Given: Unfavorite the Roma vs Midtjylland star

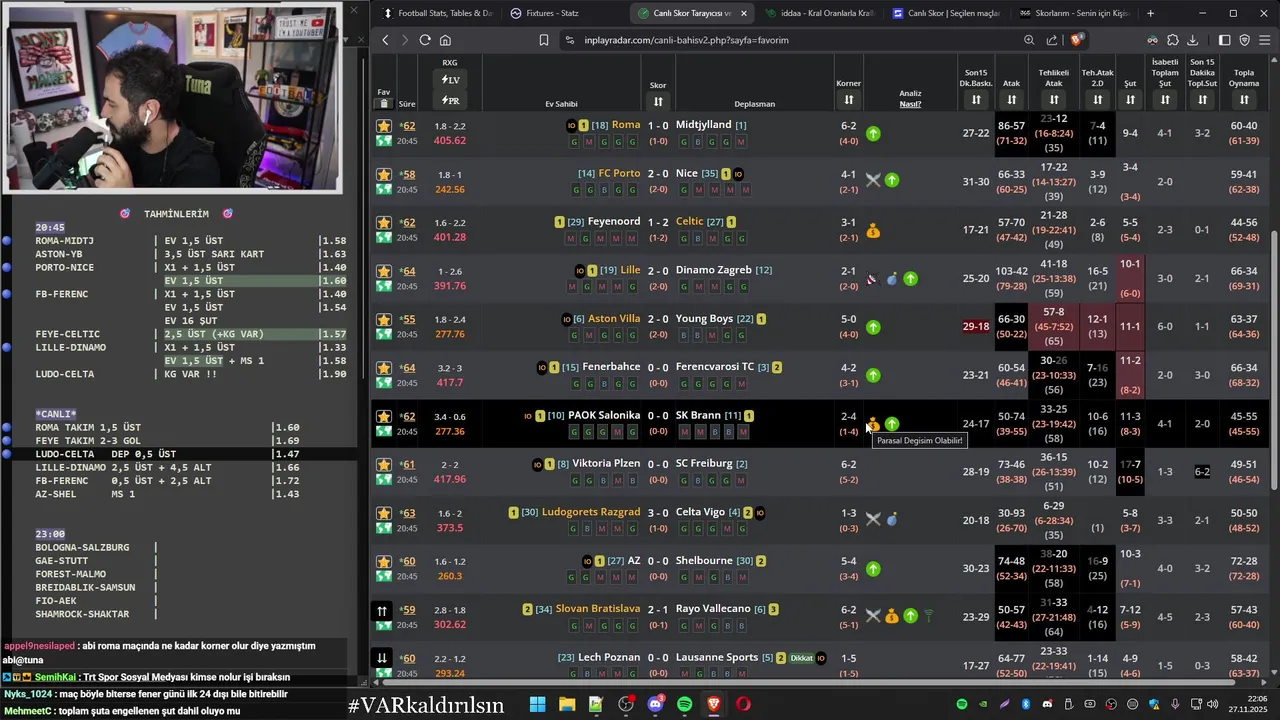Looking at the screenshot, I should [383, 126].
